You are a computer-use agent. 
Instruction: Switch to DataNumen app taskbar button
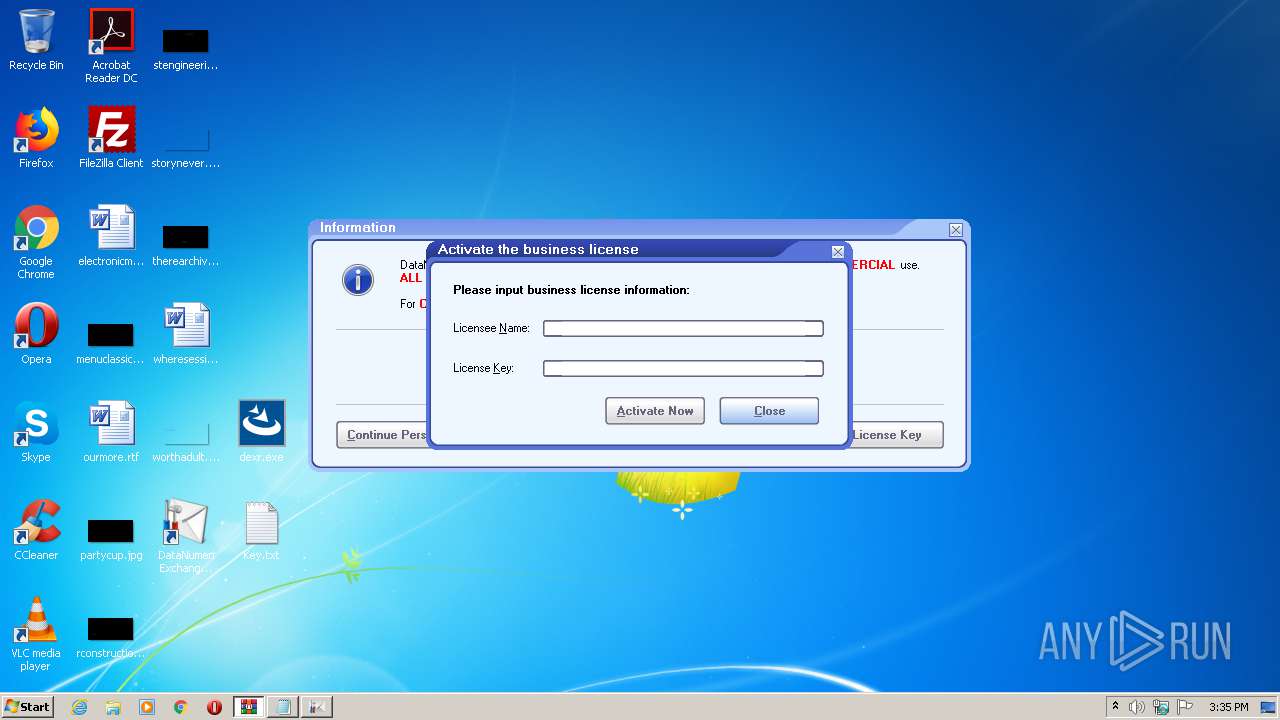coord(317,707)
